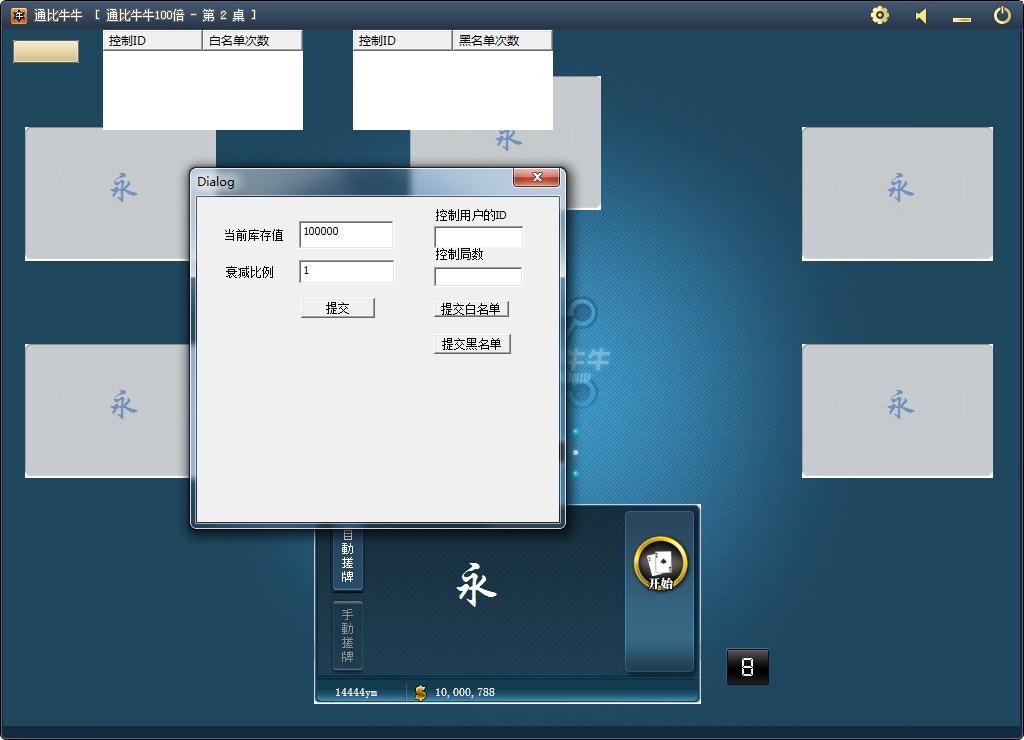Click the 衰减比例 input field
This screenshot has width=1024, height=740.
346,272
